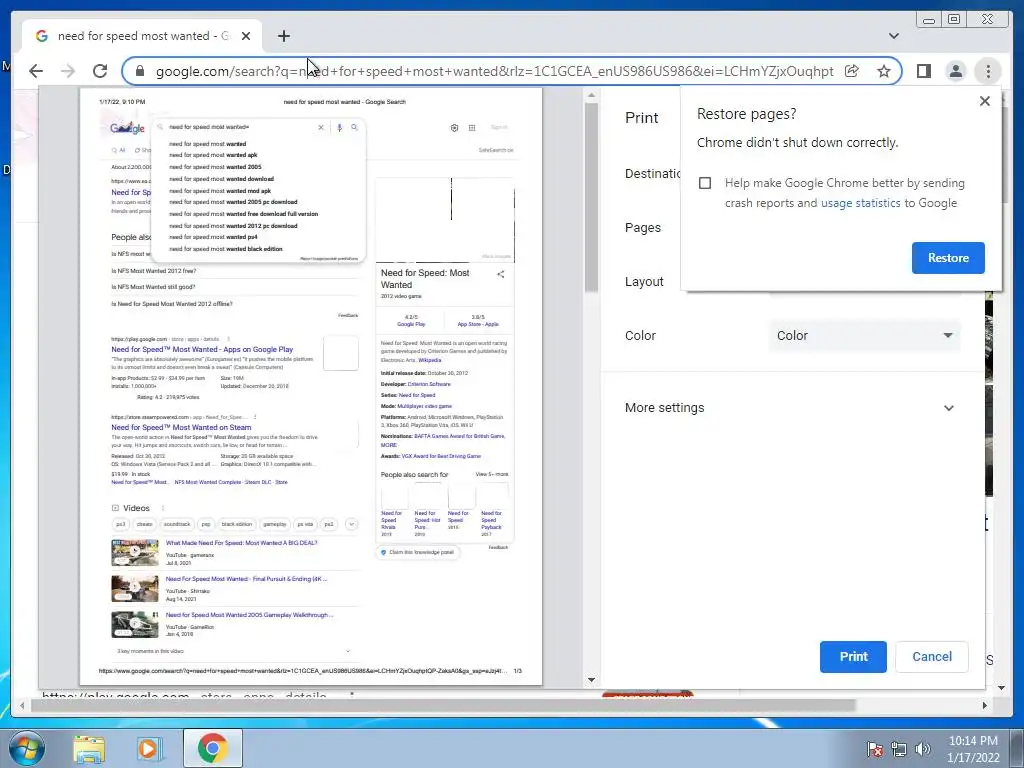Click the horizontal scrollbar left arrow
The height and width of the screenshot is (768, 1024).
coord(22,705)
